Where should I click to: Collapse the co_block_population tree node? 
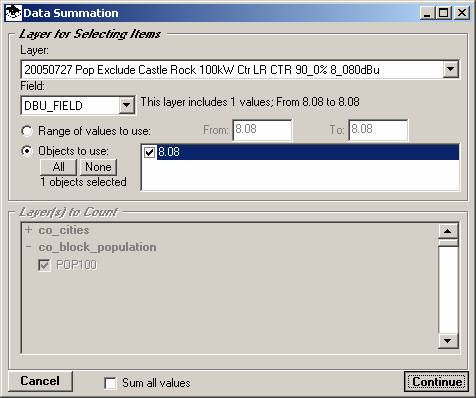click(x=28, y=247)
